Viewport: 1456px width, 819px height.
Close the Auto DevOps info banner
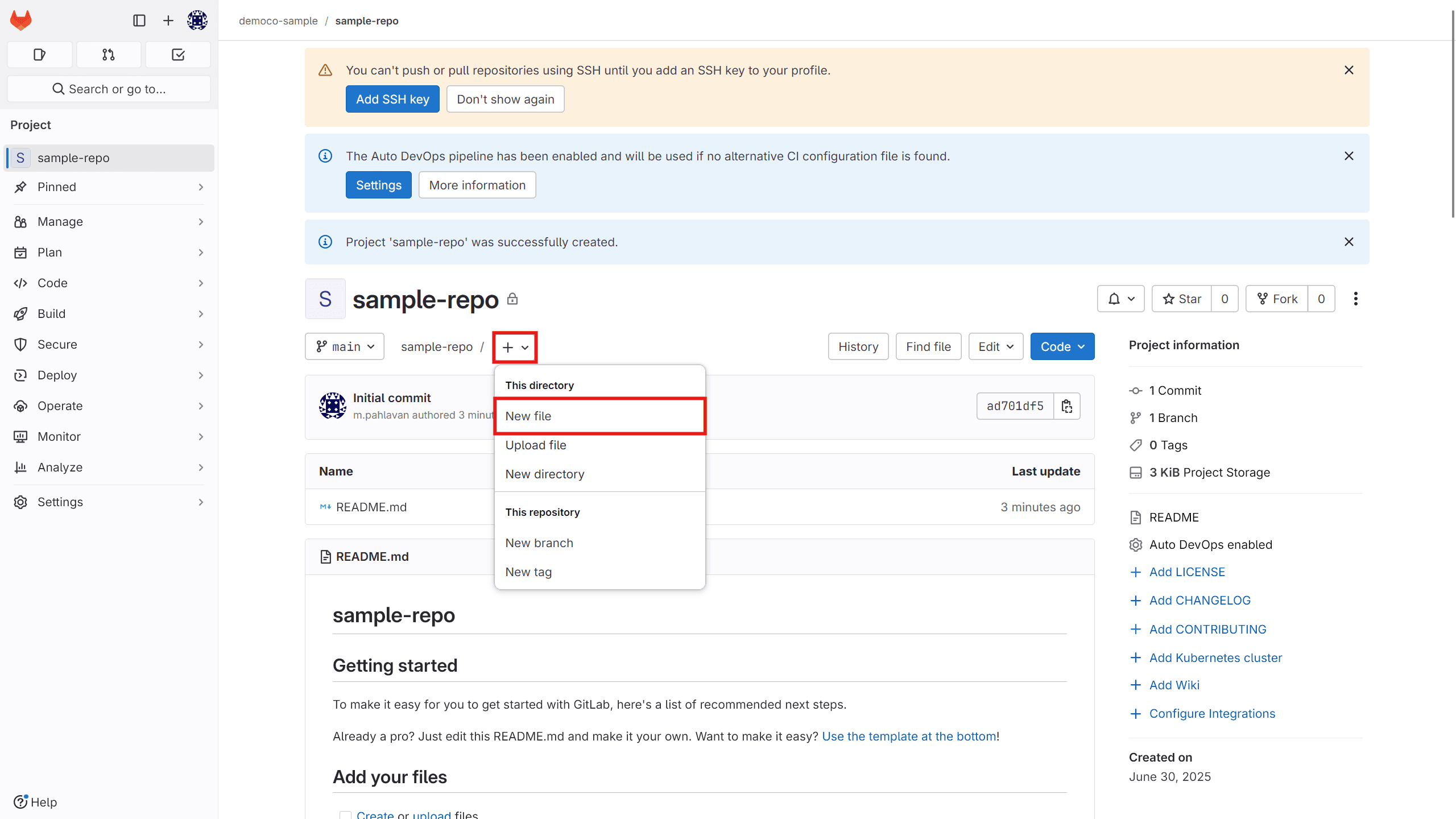point(1349,156)
